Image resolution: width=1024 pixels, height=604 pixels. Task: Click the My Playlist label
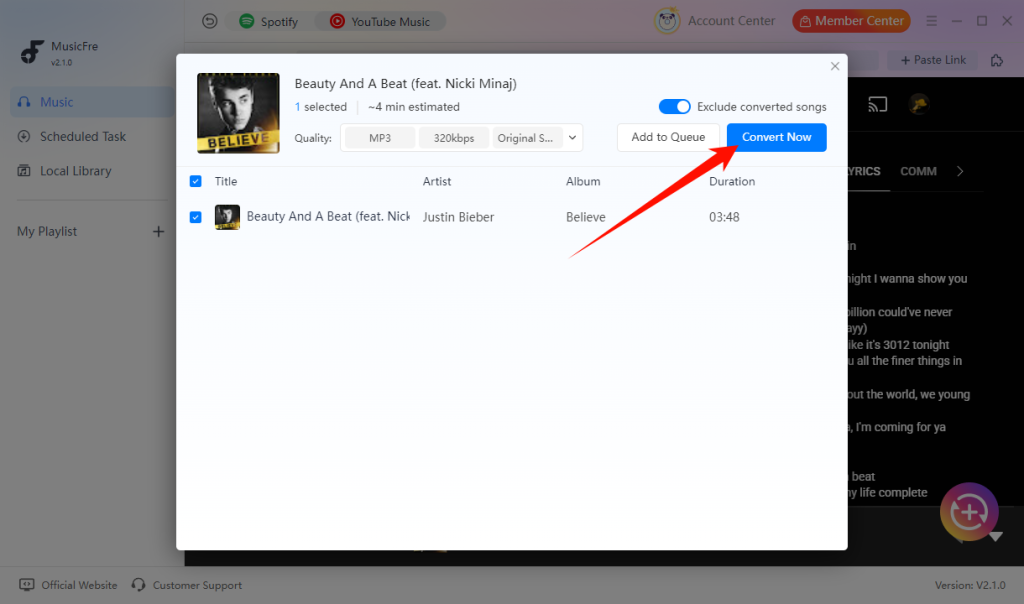47,232
